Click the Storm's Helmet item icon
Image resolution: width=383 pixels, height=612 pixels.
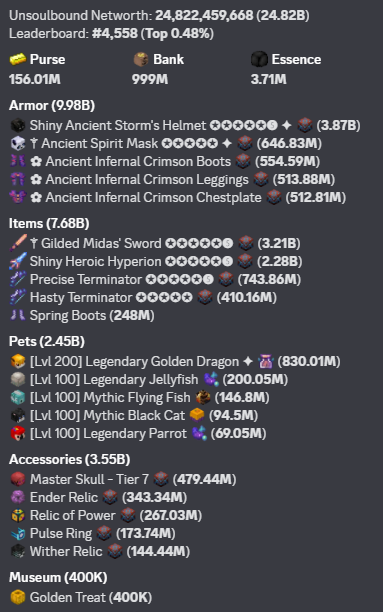tap(18, 125)
